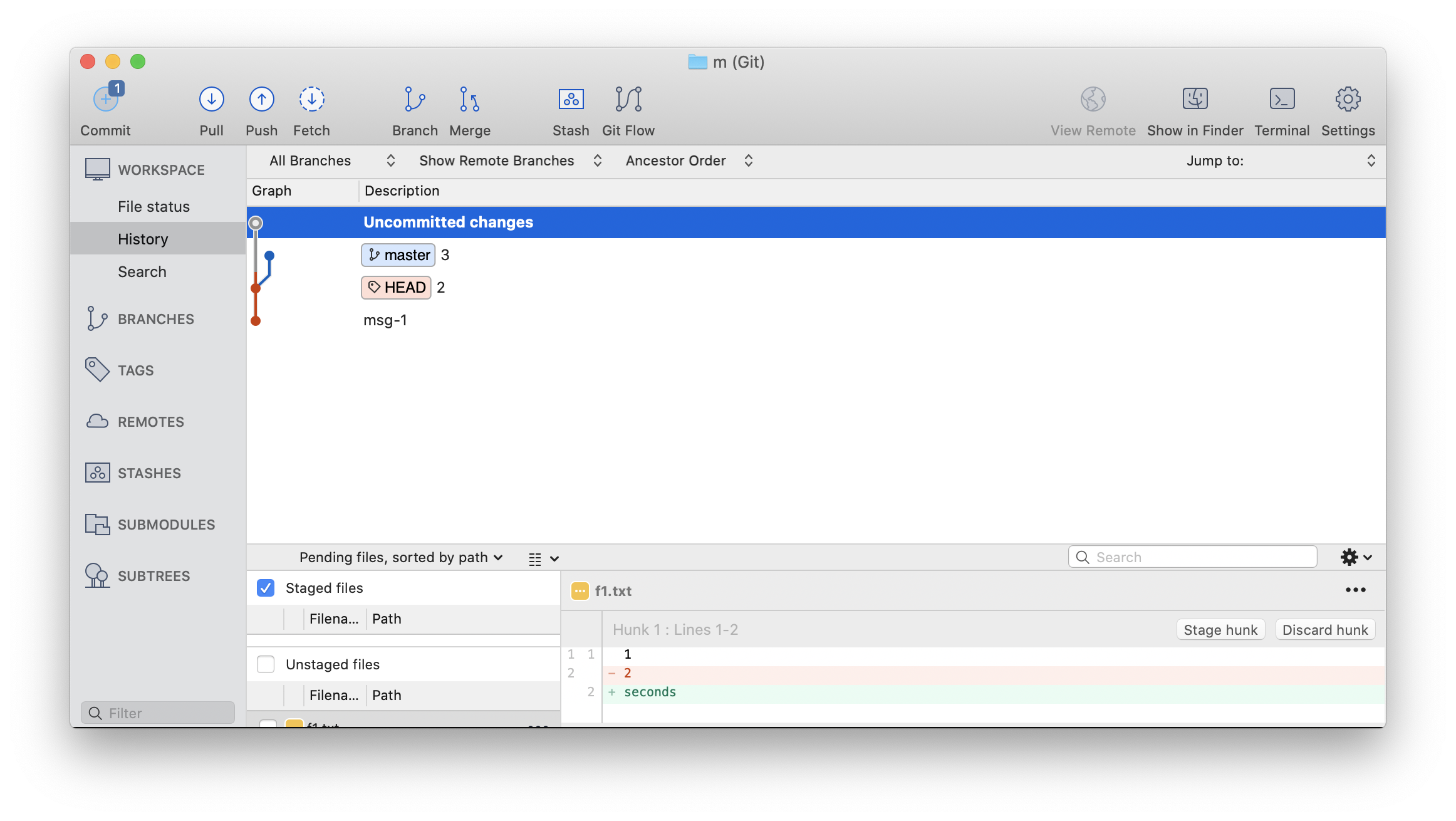The image size is (1456, 821).
Task: Click the Commit toolbar icon
Action: tap(105, 99)
